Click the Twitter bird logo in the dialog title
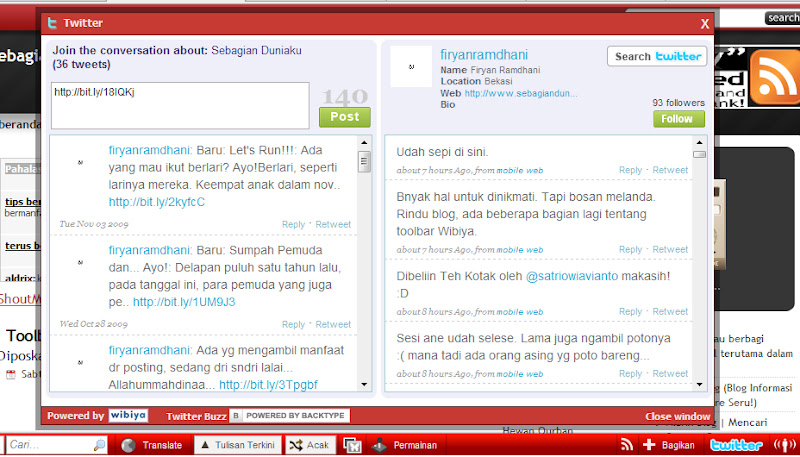 [52, 23]
